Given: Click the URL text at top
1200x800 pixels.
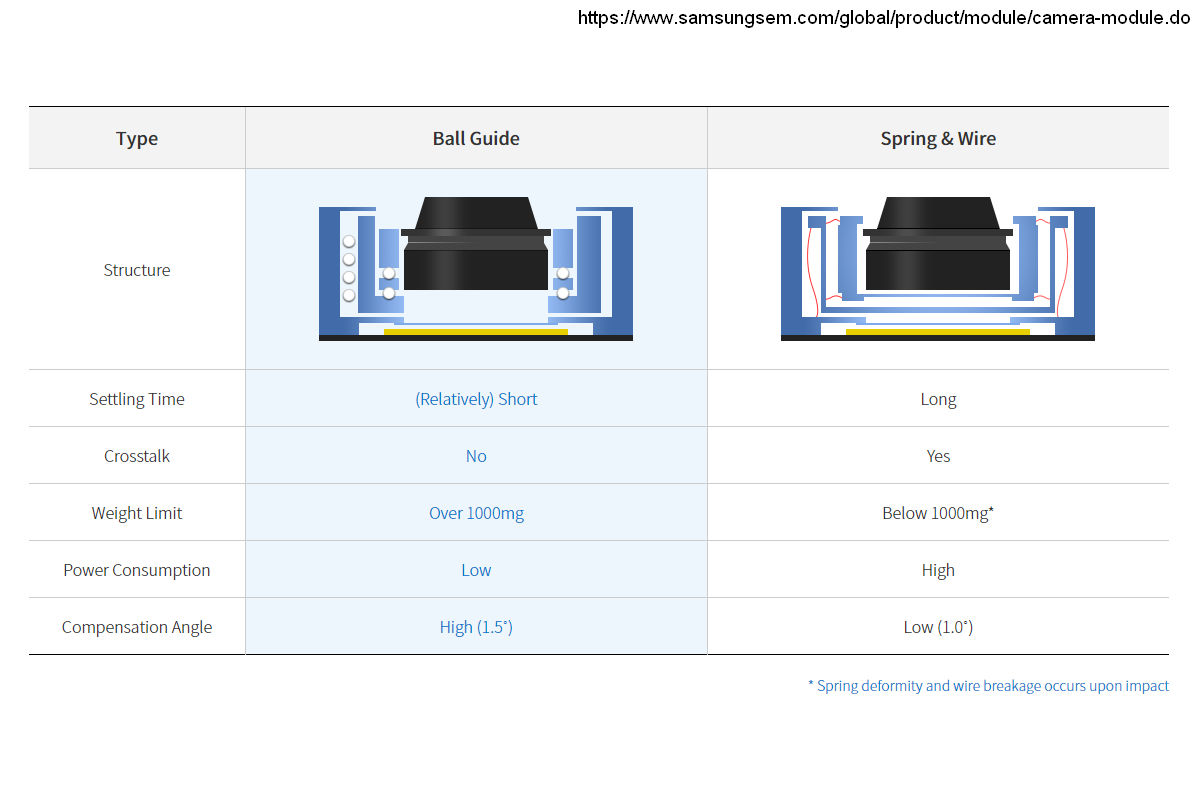Looking at the screenshot, I should click(x=884, y=18).
